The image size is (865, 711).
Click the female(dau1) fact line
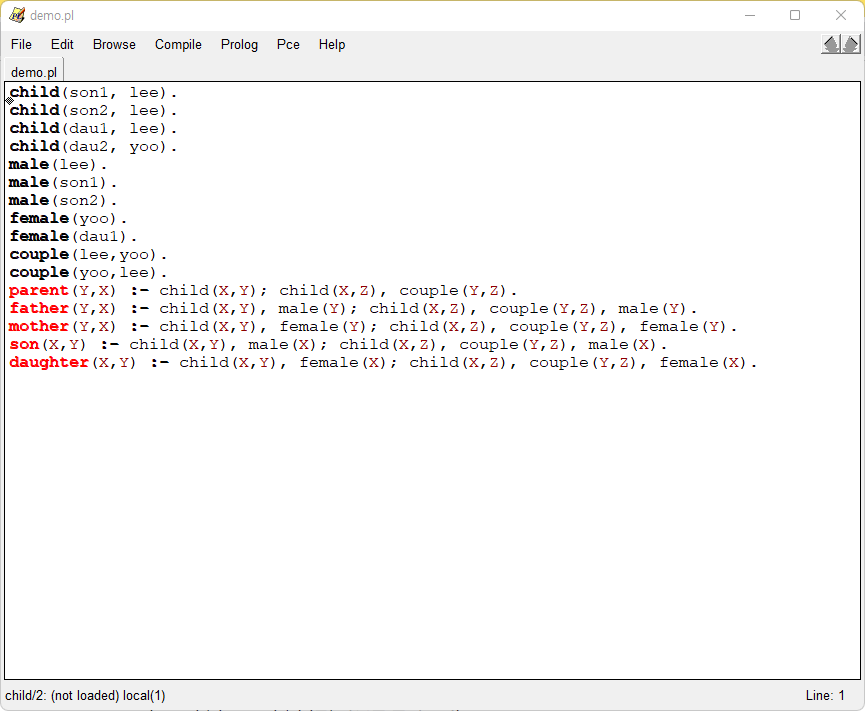coord(73,237)
